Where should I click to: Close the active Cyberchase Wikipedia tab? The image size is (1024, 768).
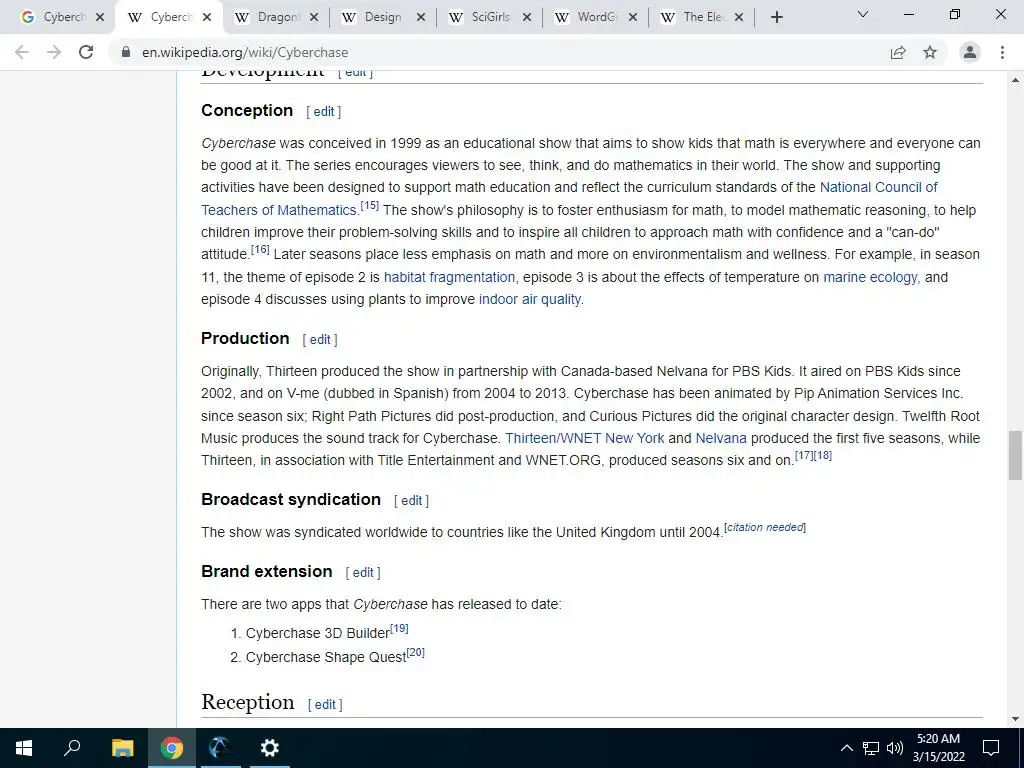pos(207,18)
